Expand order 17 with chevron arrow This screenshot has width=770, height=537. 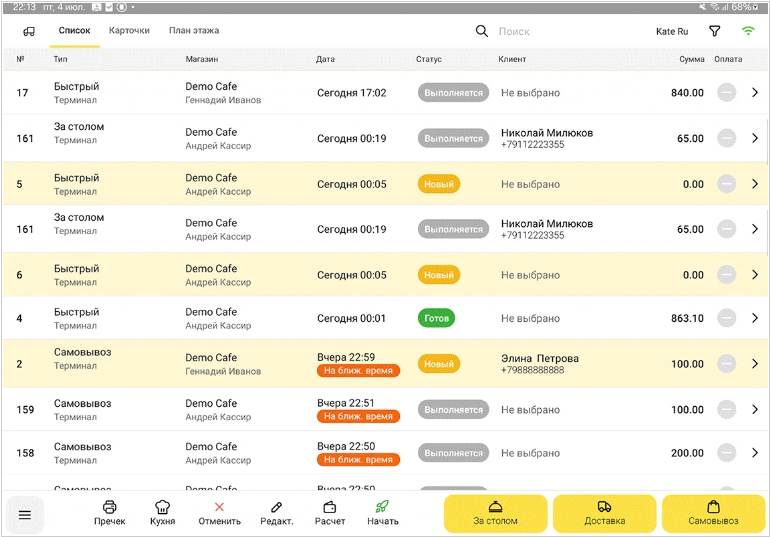[754, 93]
